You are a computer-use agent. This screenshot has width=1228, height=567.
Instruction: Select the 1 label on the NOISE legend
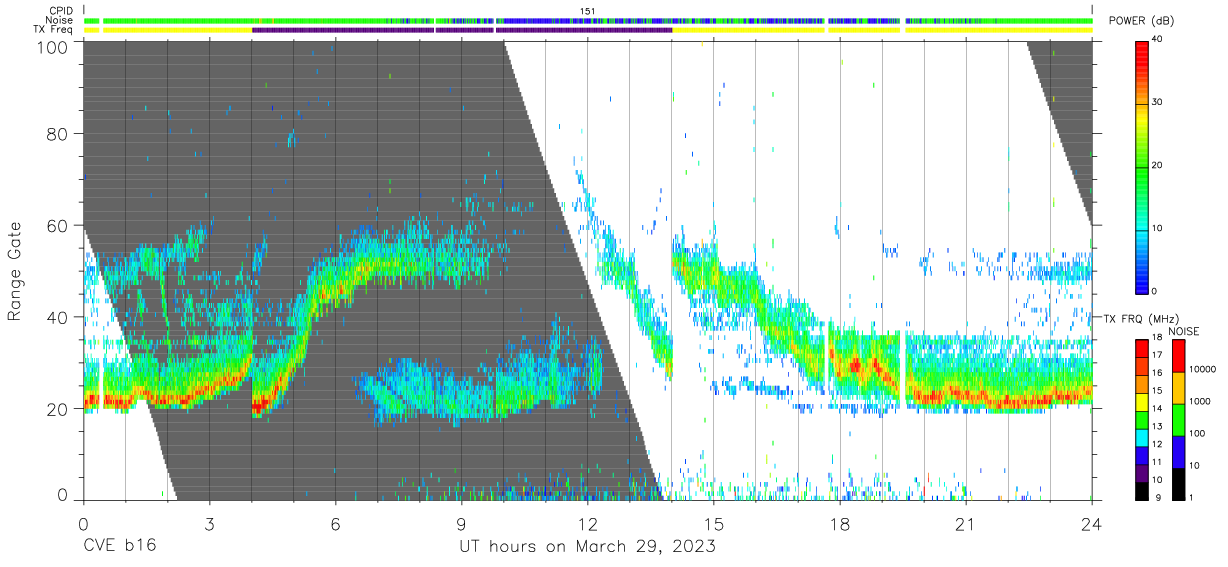click(x=1191, y=497)
